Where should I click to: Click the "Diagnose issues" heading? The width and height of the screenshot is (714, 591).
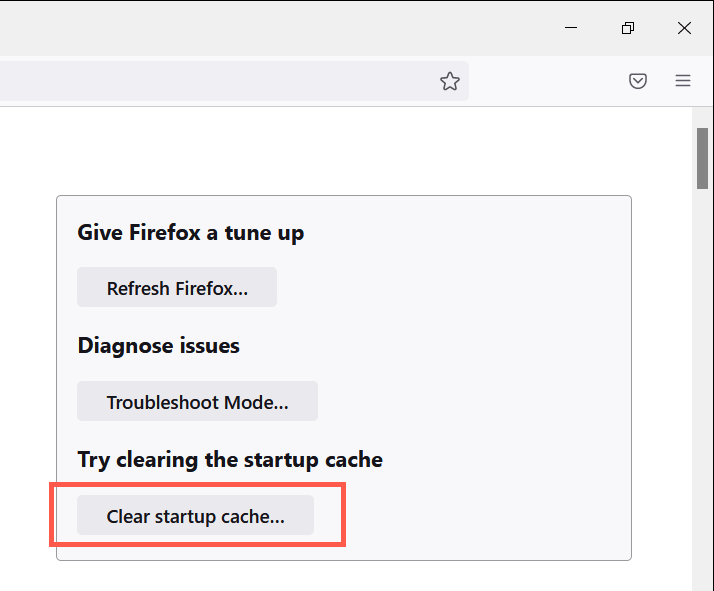coord(158,346)
